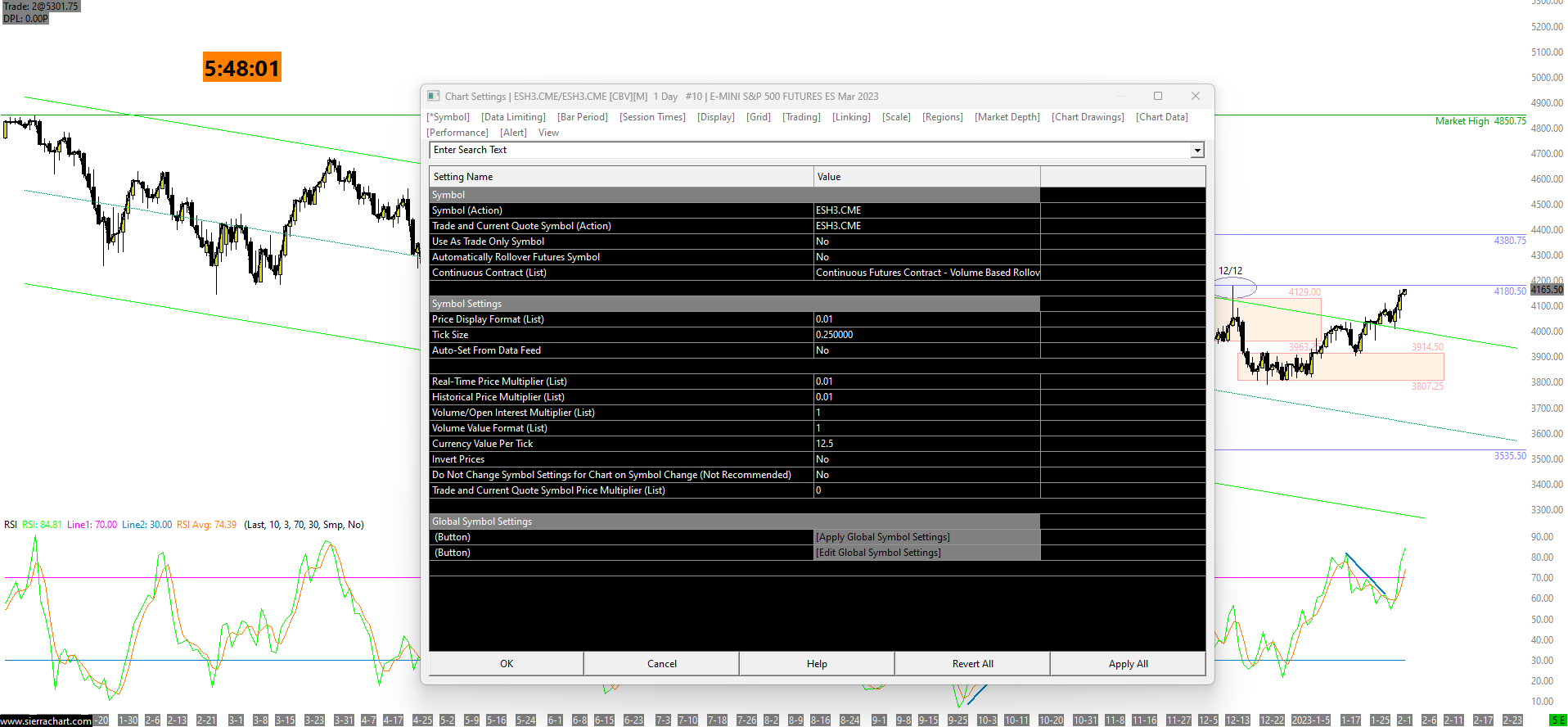Confirm the dialog with OK
This screenshot has width=1568, height=727.
507,664
